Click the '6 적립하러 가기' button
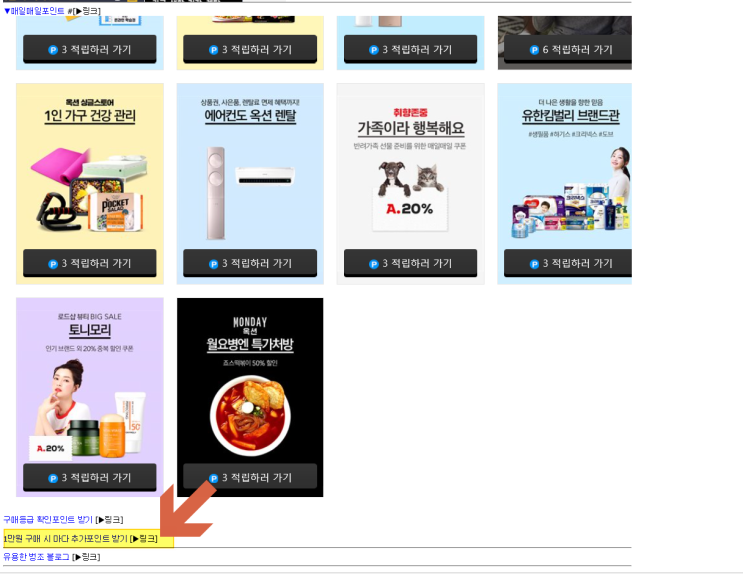This screenshot has height=574, width=743. tap(568, 49)
